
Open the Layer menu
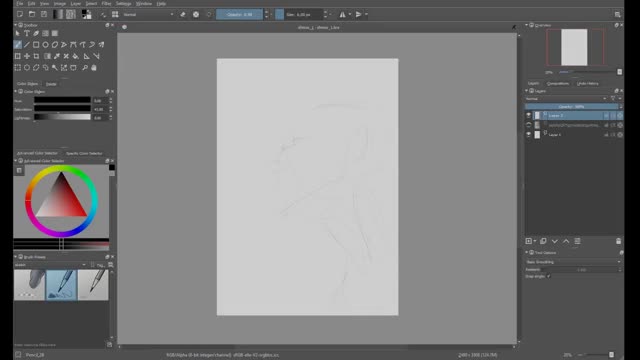[x=76, y=4]
